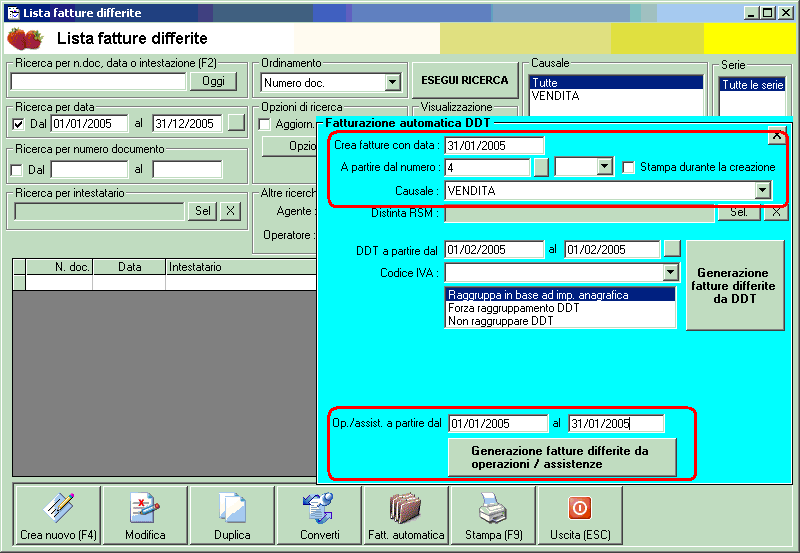Click the Intestatario column header
The height and width of the screenshot is (553, 800).
click(x=241, y=267)
